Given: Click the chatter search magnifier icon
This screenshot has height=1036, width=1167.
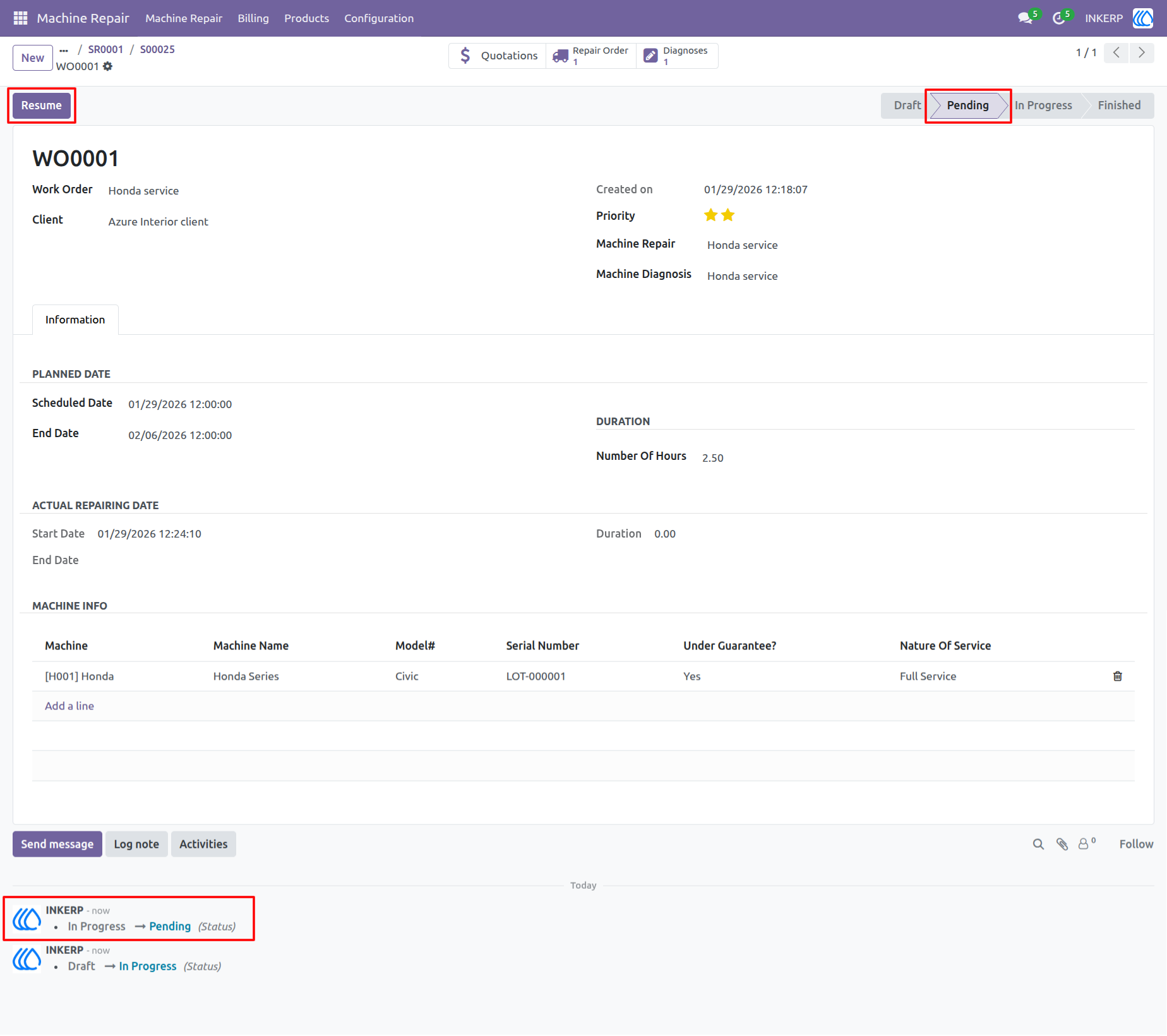Looking at the screenshot, I should coord(1038,845).
